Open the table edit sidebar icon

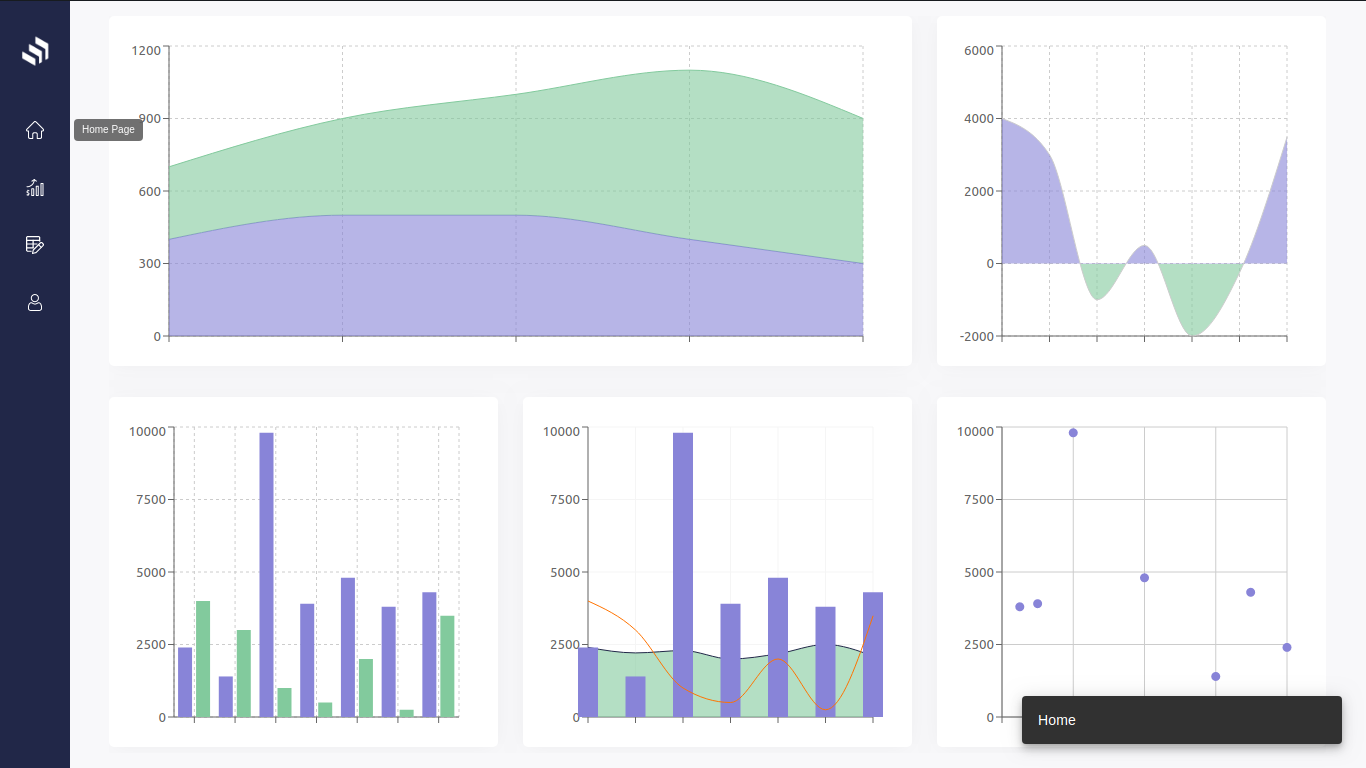pos(35,245)
